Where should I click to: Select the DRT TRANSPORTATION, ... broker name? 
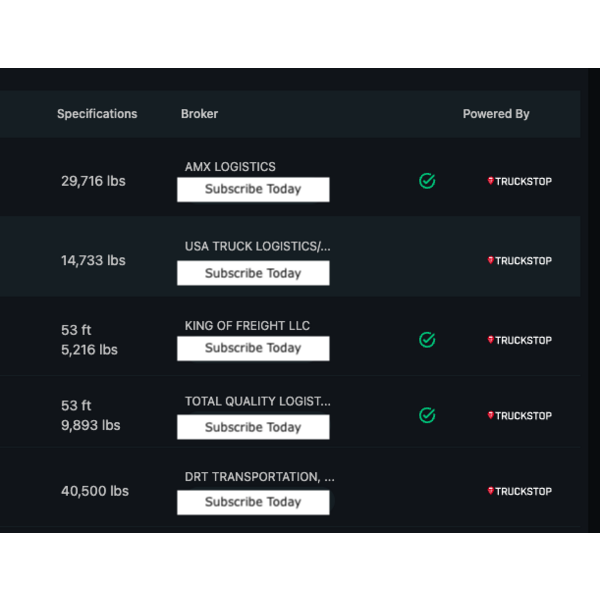tap(259, 477)
